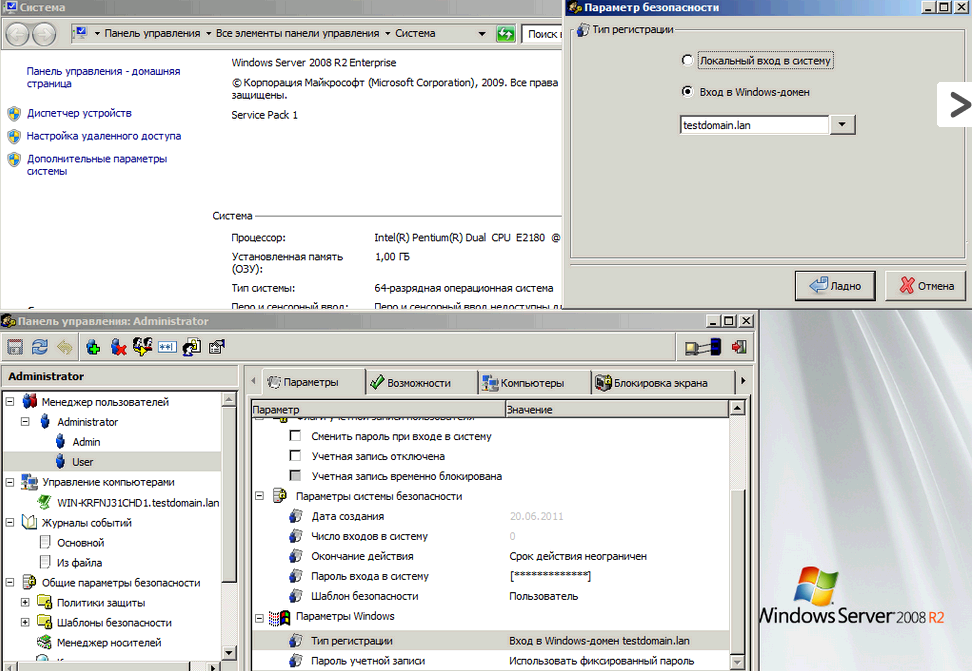Click the Общие параметры безопасности tree icon

30,582
